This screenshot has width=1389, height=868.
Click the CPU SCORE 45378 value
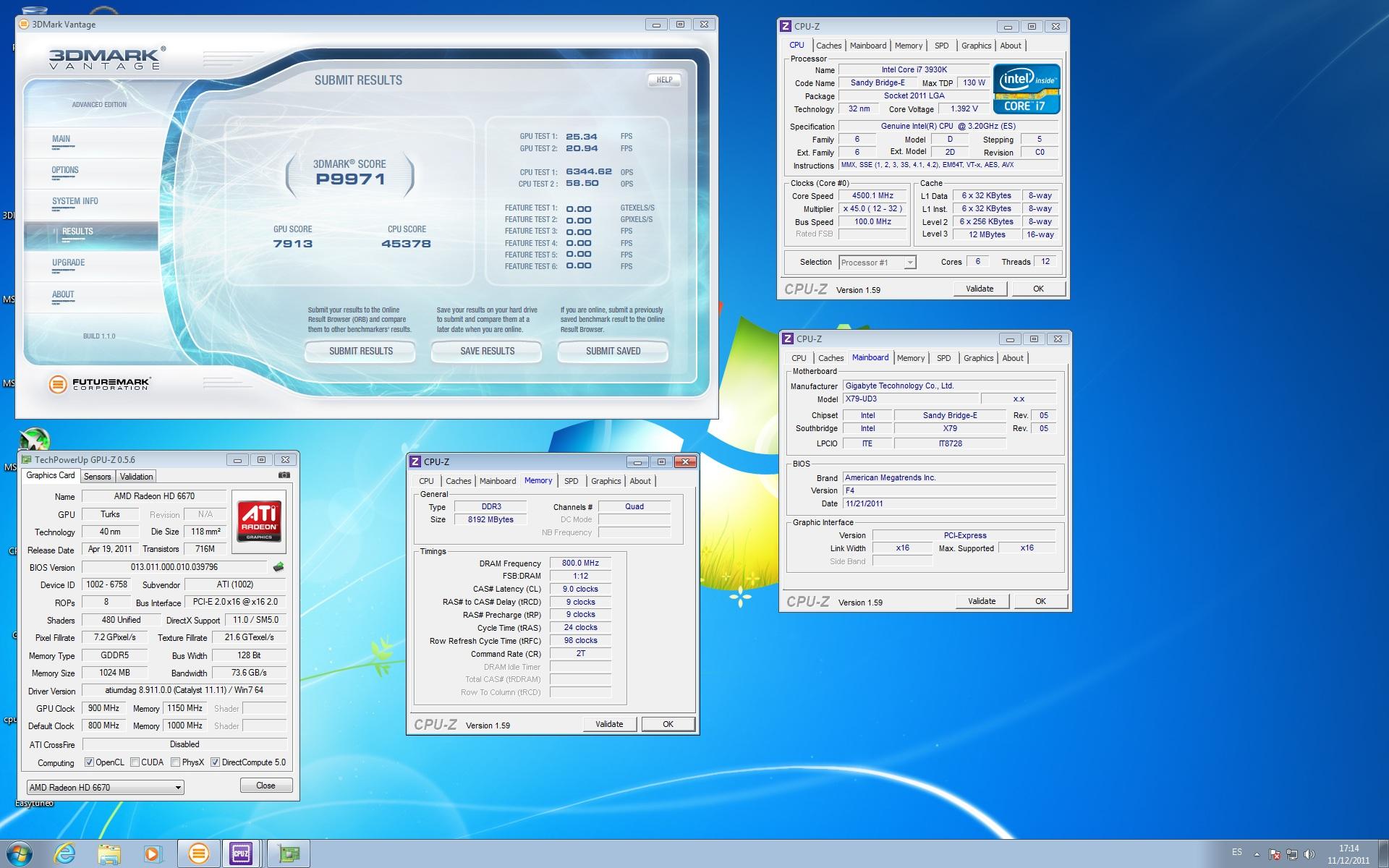tap(407, 244)
